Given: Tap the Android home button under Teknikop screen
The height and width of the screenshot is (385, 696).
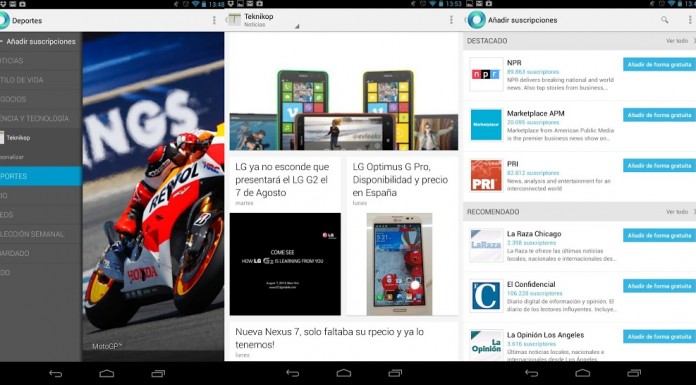Looking at the screenshot, I should (344, 373).
